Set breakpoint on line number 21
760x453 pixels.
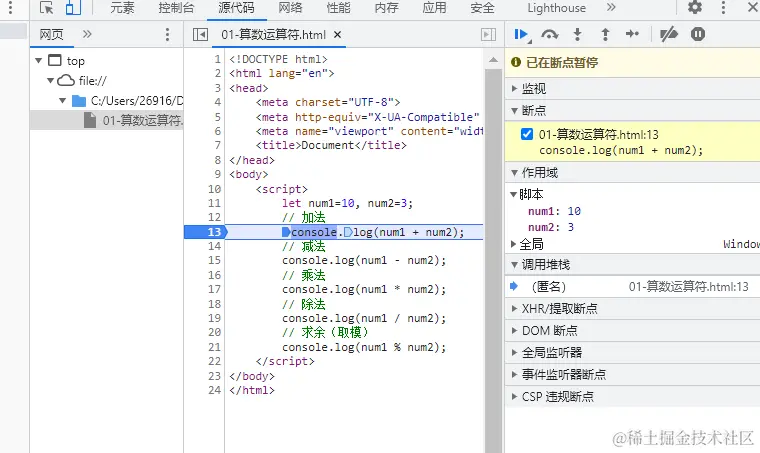214,347
